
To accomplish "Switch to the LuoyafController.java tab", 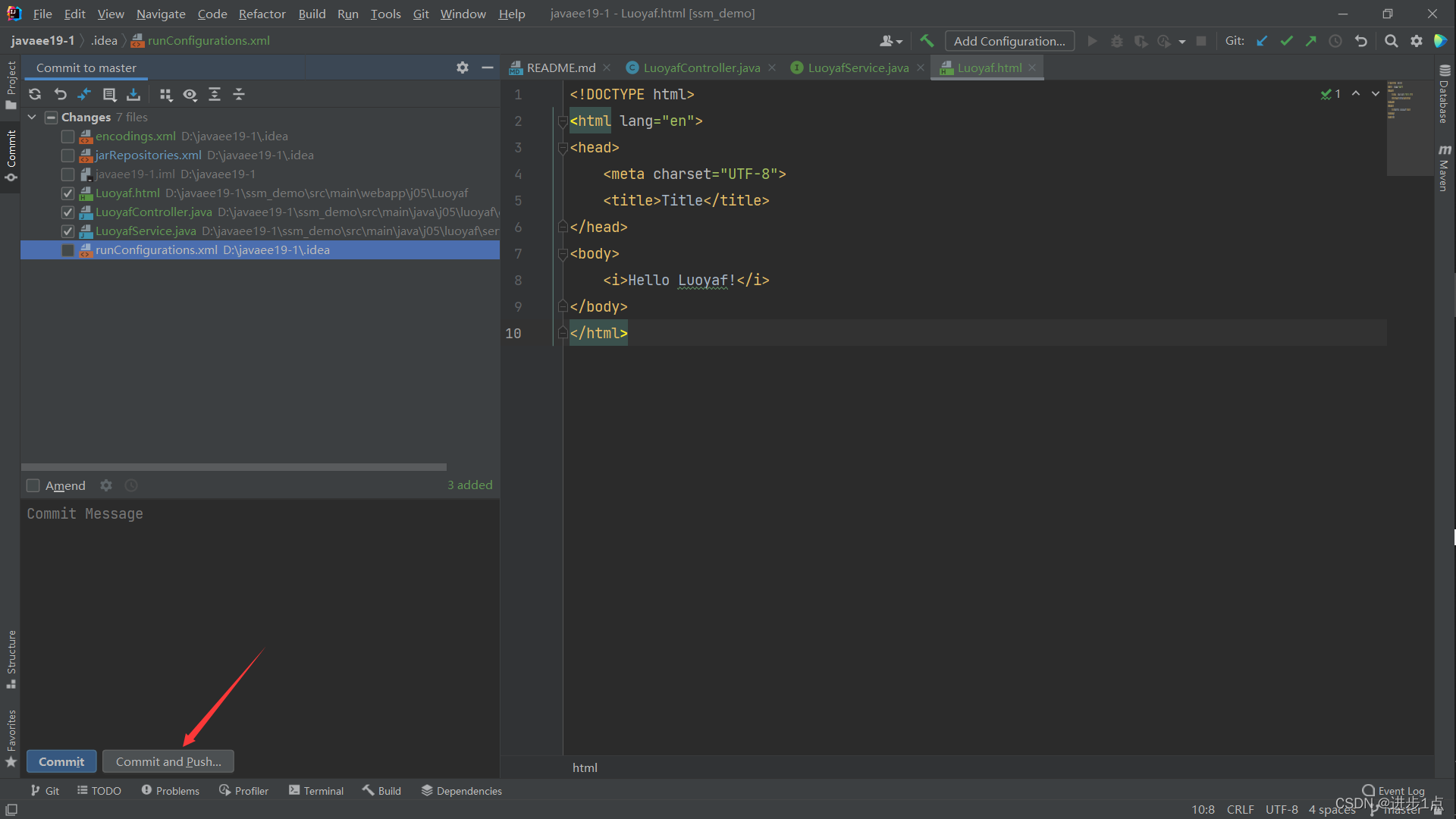I will [701, 67].
